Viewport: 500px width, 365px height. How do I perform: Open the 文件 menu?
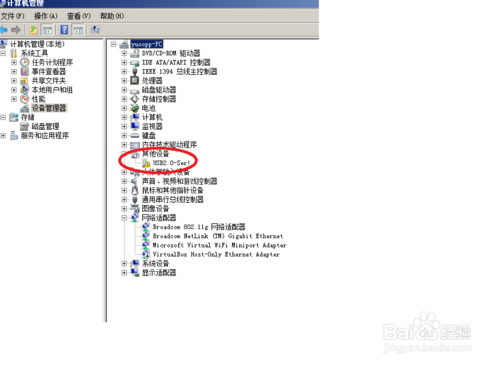click(x=13, y=16)
